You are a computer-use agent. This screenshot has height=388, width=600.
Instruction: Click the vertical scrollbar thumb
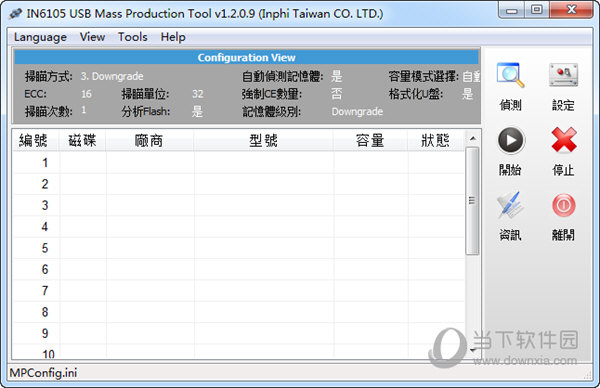(472, 201)
